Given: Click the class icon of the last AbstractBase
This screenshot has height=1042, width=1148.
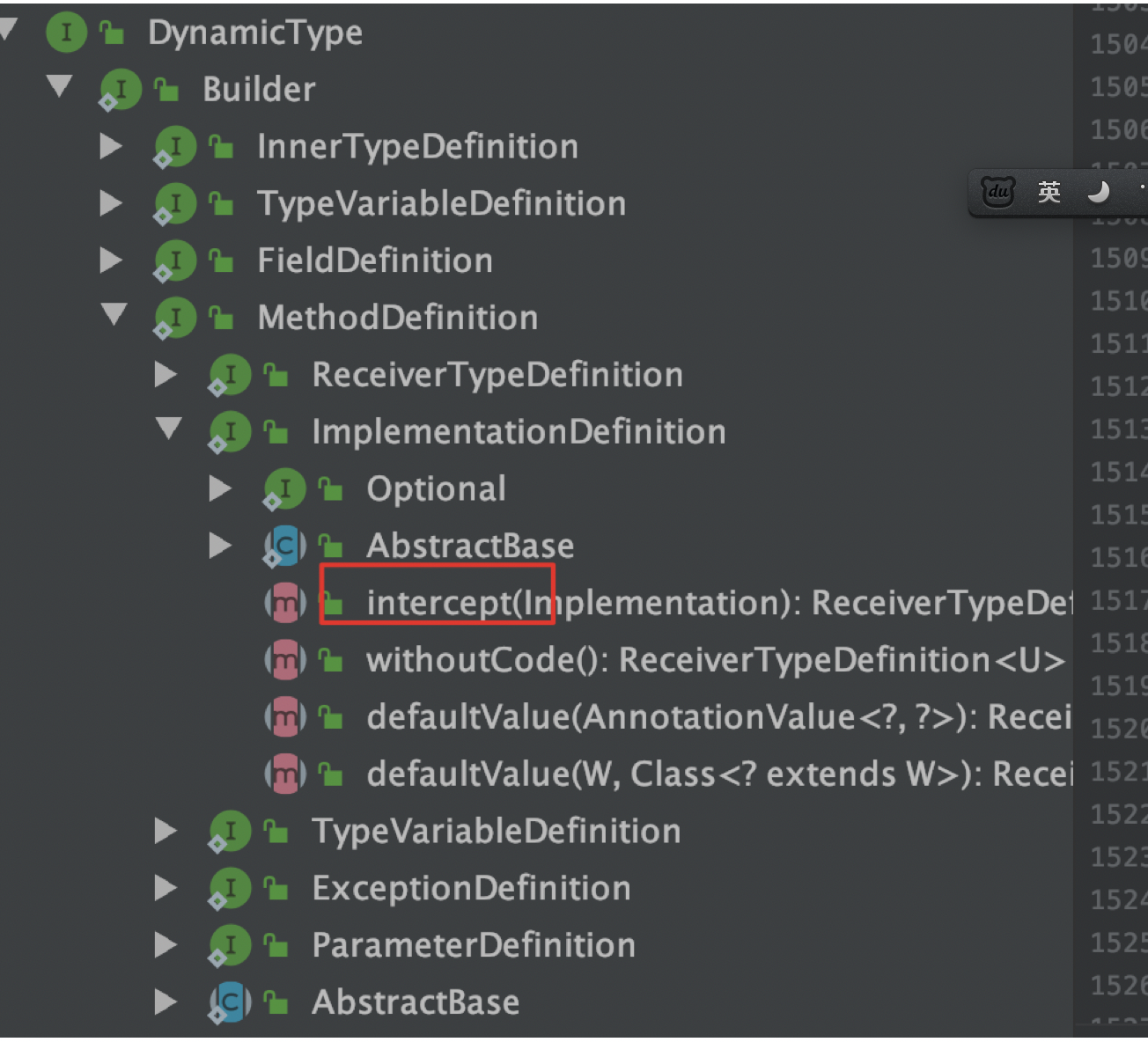Looking at the screenshot, I should point(230,1002).
